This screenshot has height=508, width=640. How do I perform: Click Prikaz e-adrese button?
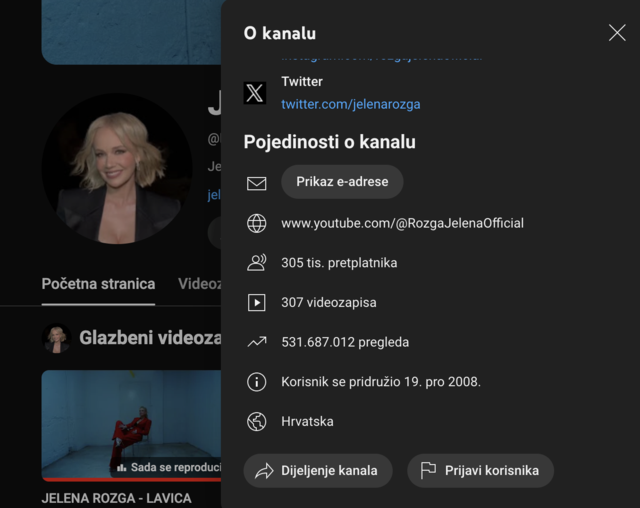pos(342,182)
